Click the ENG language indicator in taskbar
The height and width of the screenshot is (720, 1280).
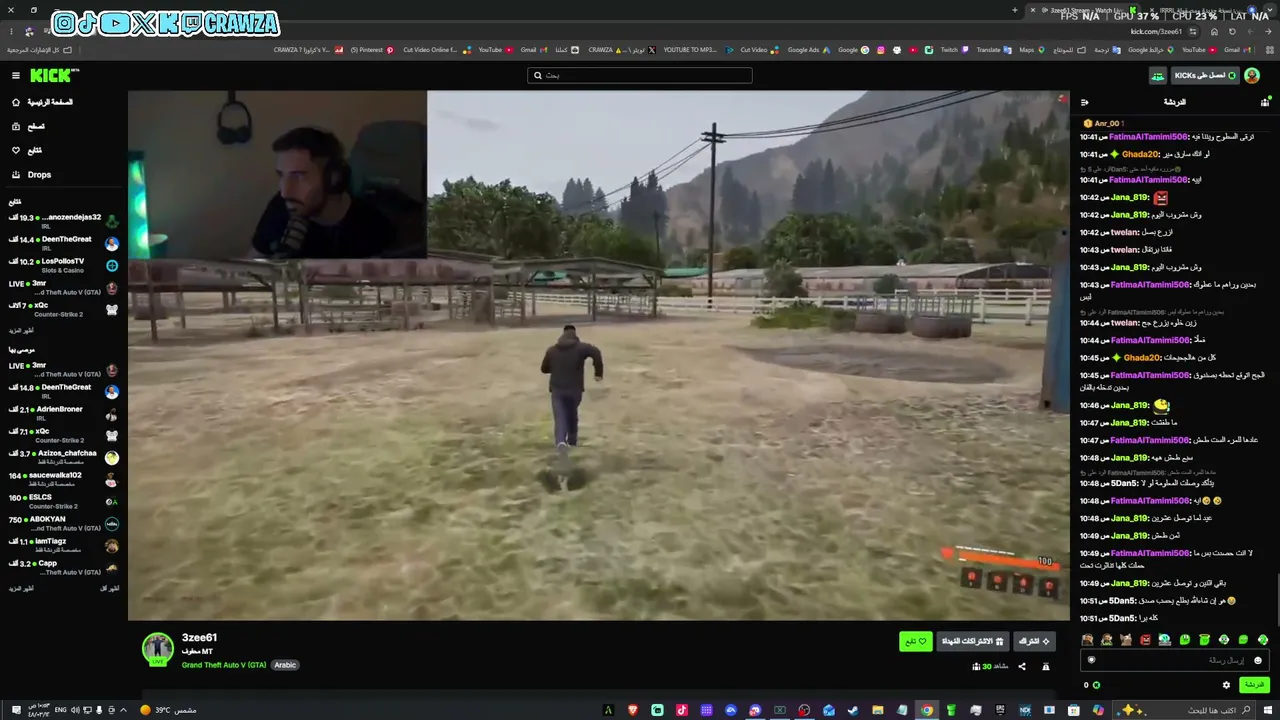point(61,710)
